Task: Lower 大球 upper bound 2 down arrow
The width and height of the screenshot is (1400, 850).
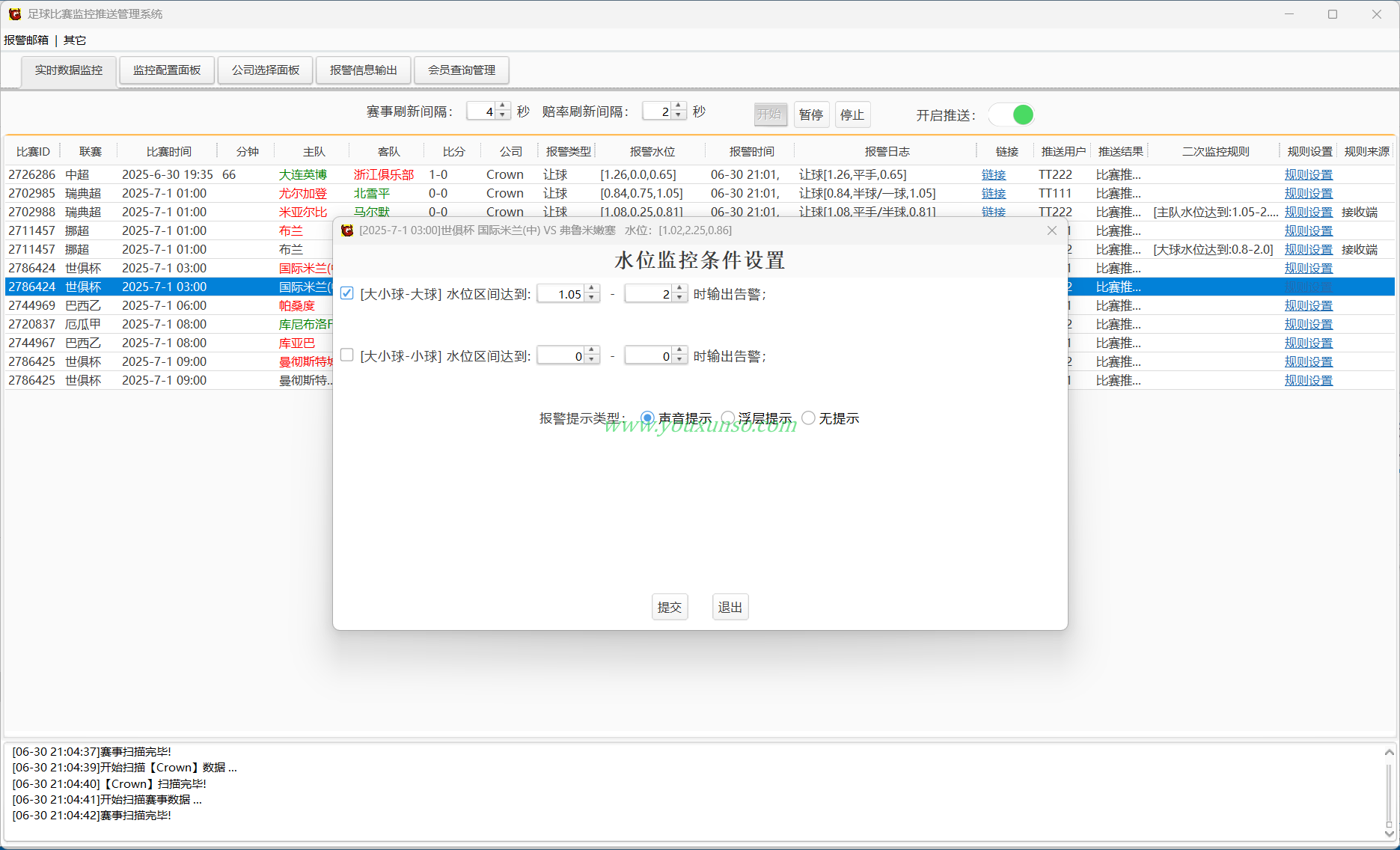Action: [679, 299]
